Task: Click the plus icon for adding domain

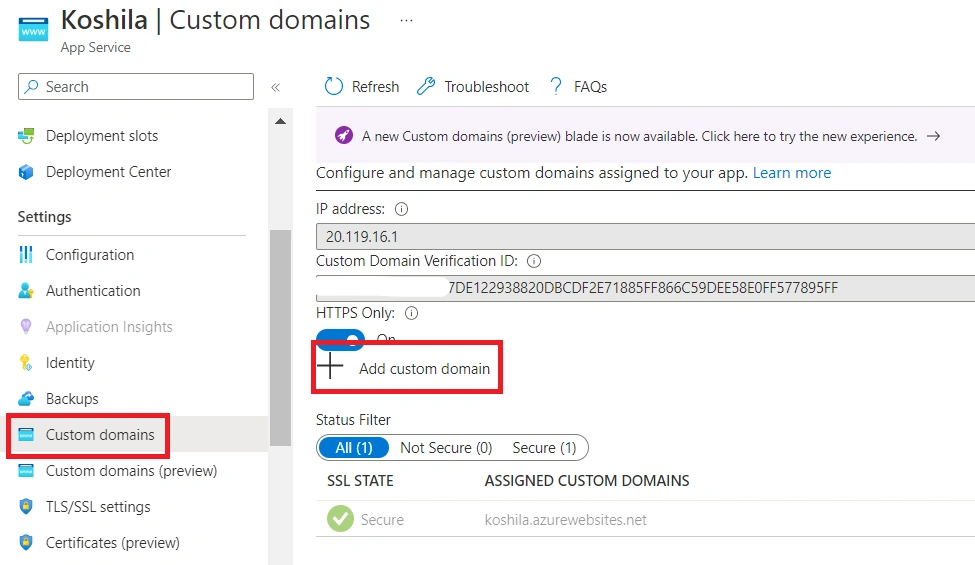Action: pyautogui.click(x=330, y=365)
